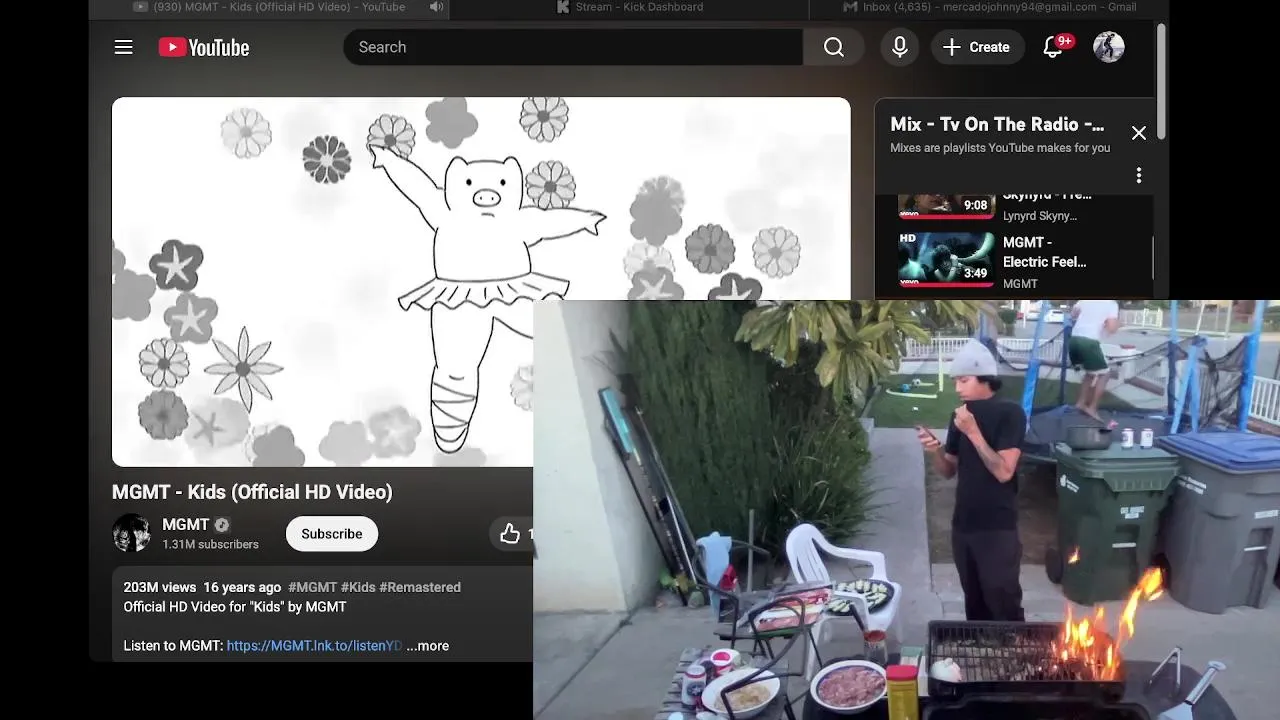Image resolution: width=1280 pixels, height=720 pixels.
Task: Open Mix playlist three-dot options menu
Action: pos(1138,176)
